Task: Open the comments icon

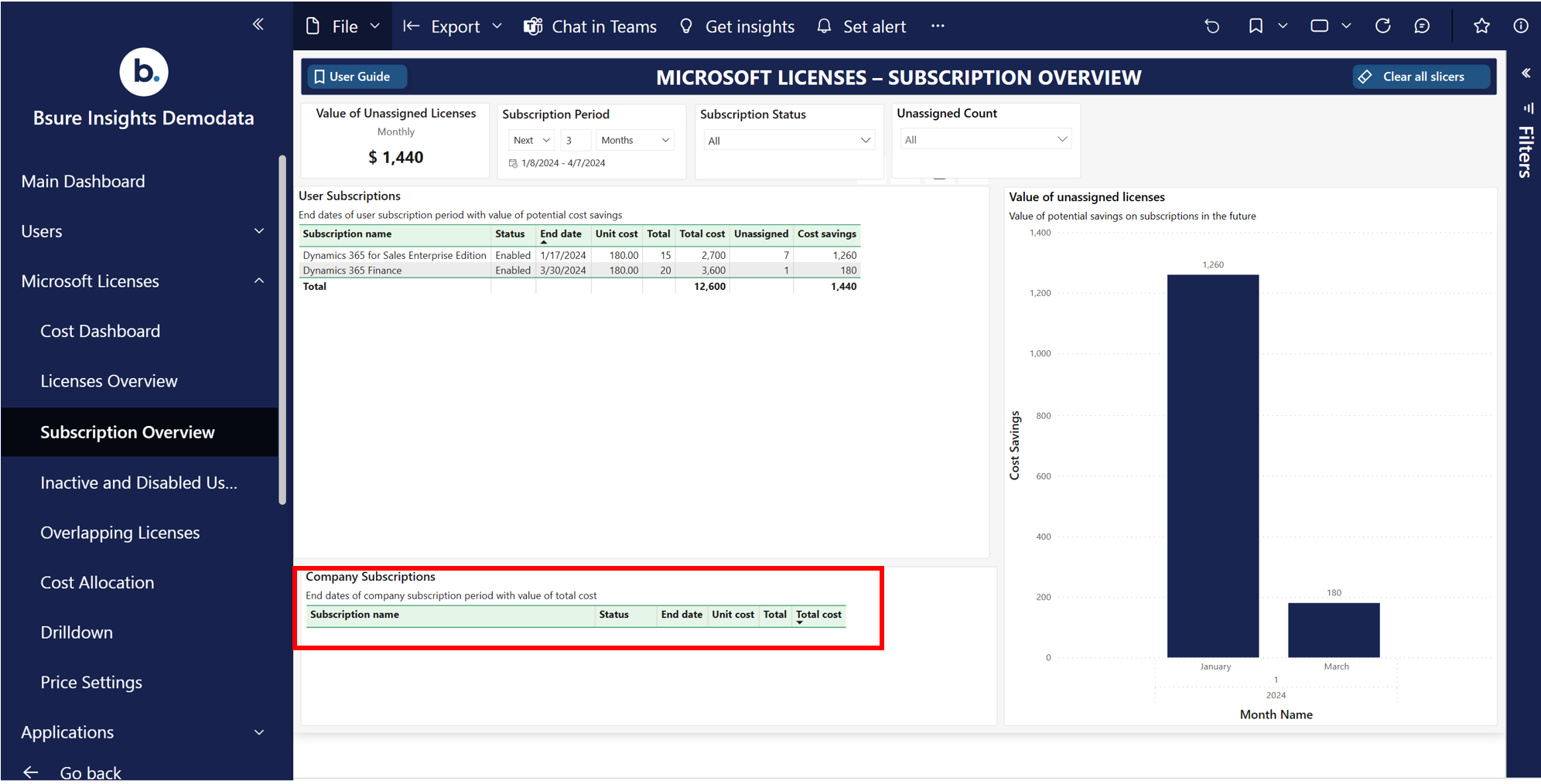Action: click(1422, 26)
